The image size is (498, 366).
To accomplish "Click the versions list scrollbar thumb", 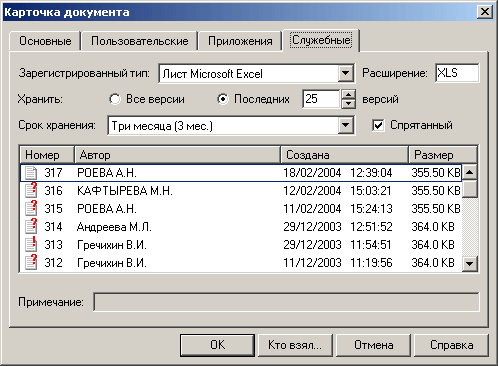I will click(470, 189).
